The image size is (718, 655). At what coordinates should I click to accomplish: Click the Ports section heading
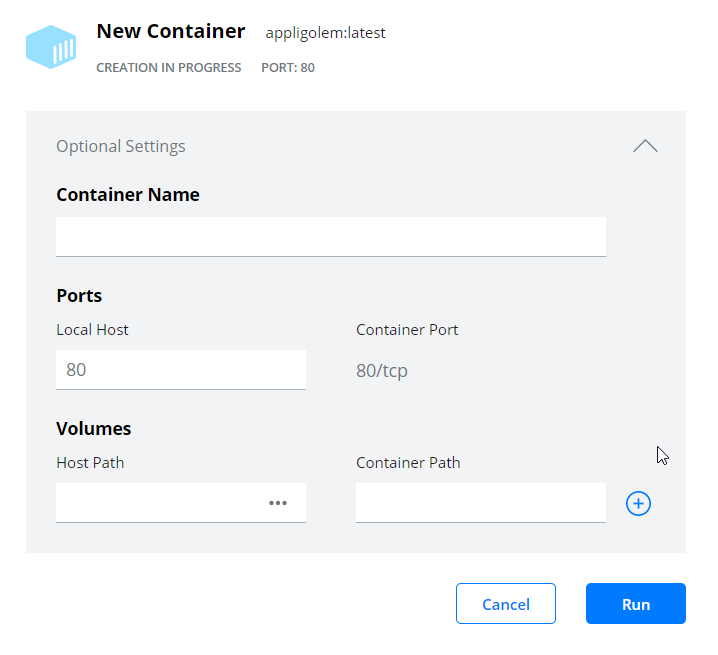click(79, 296)
